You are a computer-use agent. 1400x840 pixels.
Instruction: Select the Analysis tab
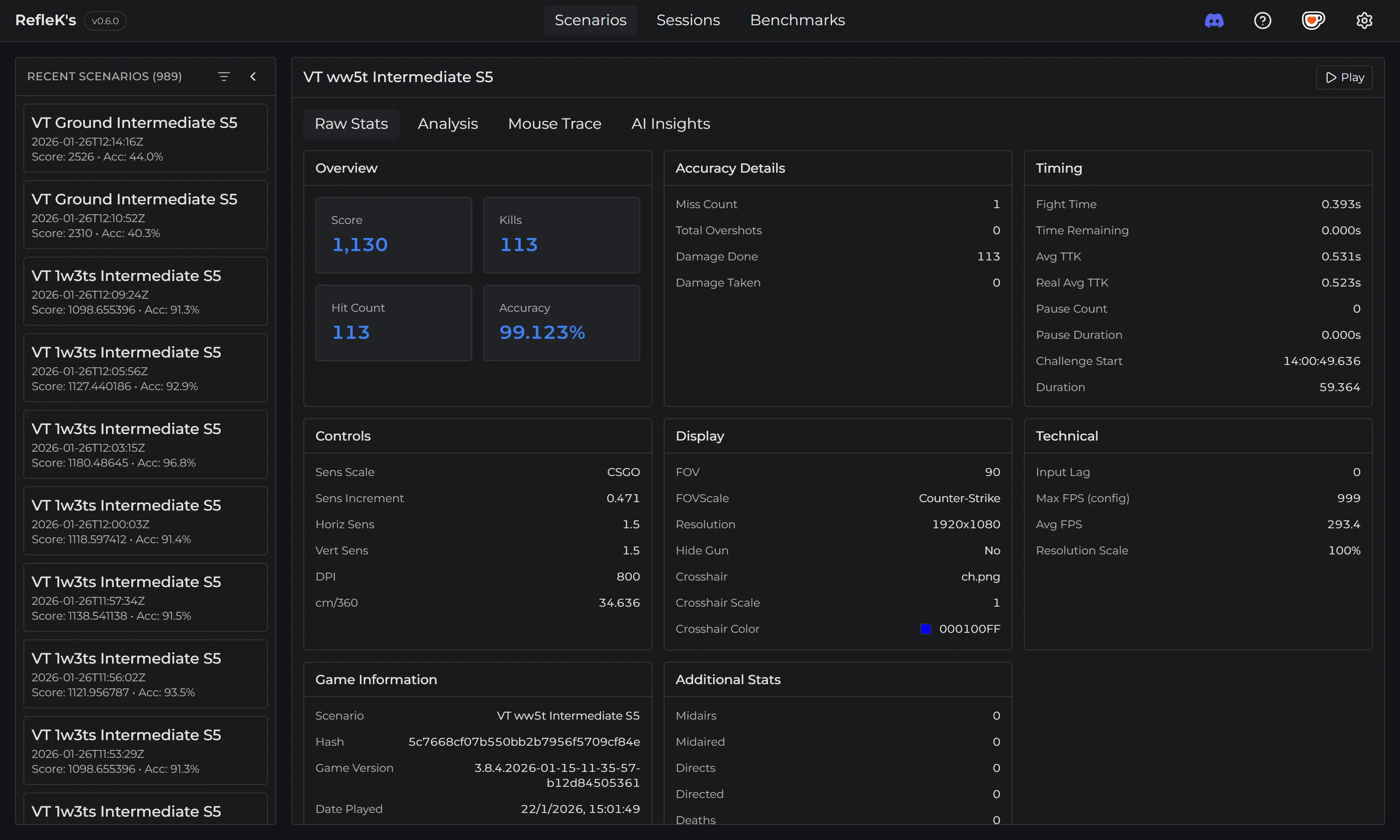coord(448,123)
